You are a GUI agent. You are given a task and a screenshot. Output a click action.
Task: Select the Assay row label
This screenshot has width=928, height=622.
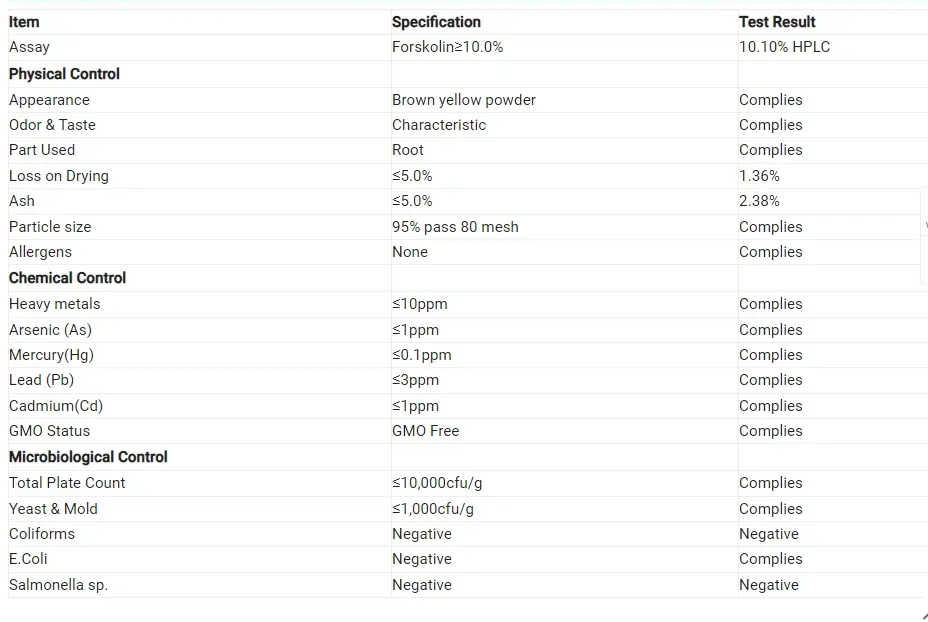point(29,47)
